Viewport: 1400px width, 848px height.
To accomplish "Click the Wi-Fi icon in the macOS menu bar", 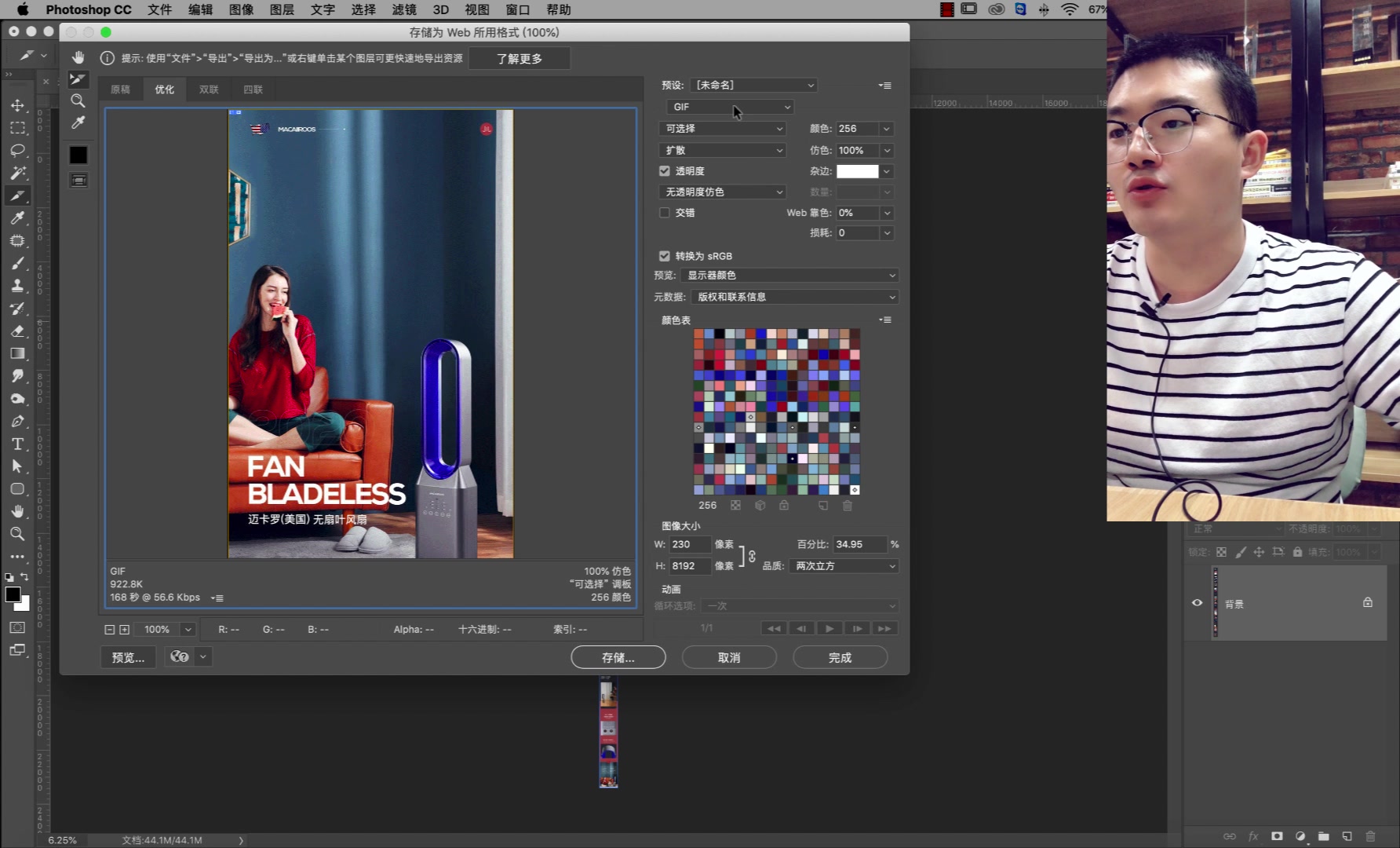I will click(1070, 9).
